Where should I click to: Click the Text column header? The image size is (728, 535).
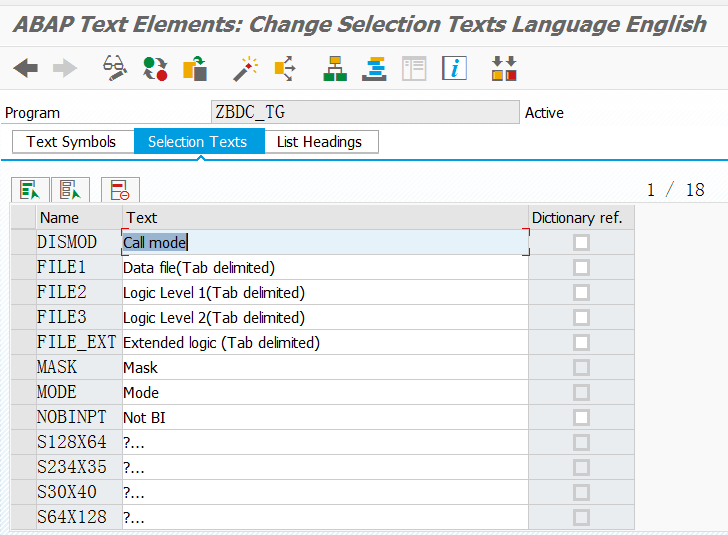click(x=325, y=217)
